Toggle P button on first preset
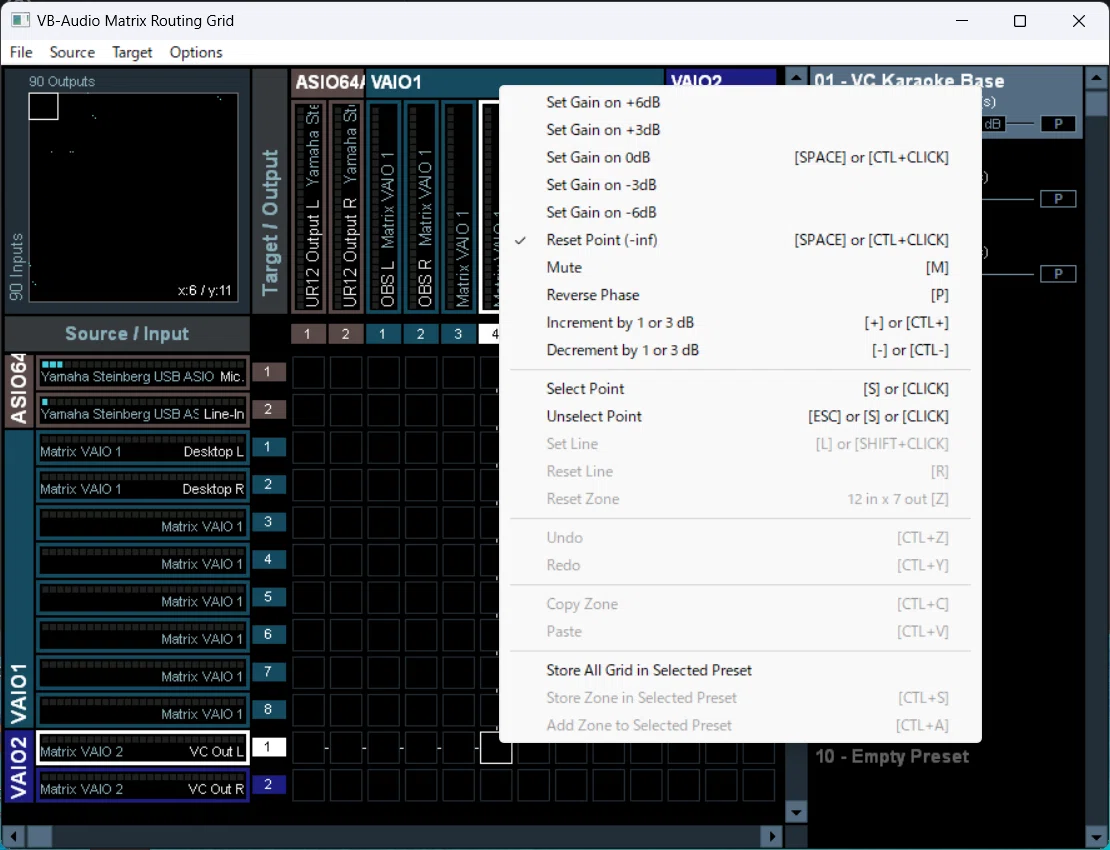 (x=1058, y=125)
